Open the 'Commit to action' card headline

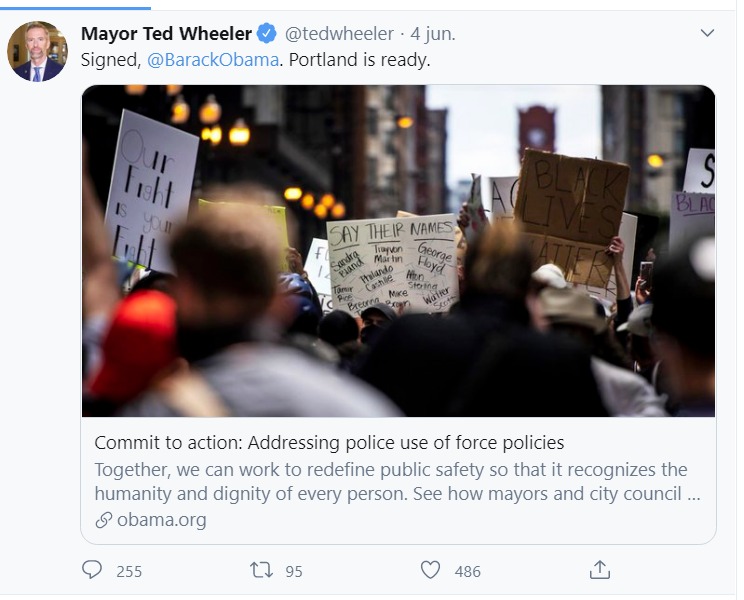click(329, 443)
